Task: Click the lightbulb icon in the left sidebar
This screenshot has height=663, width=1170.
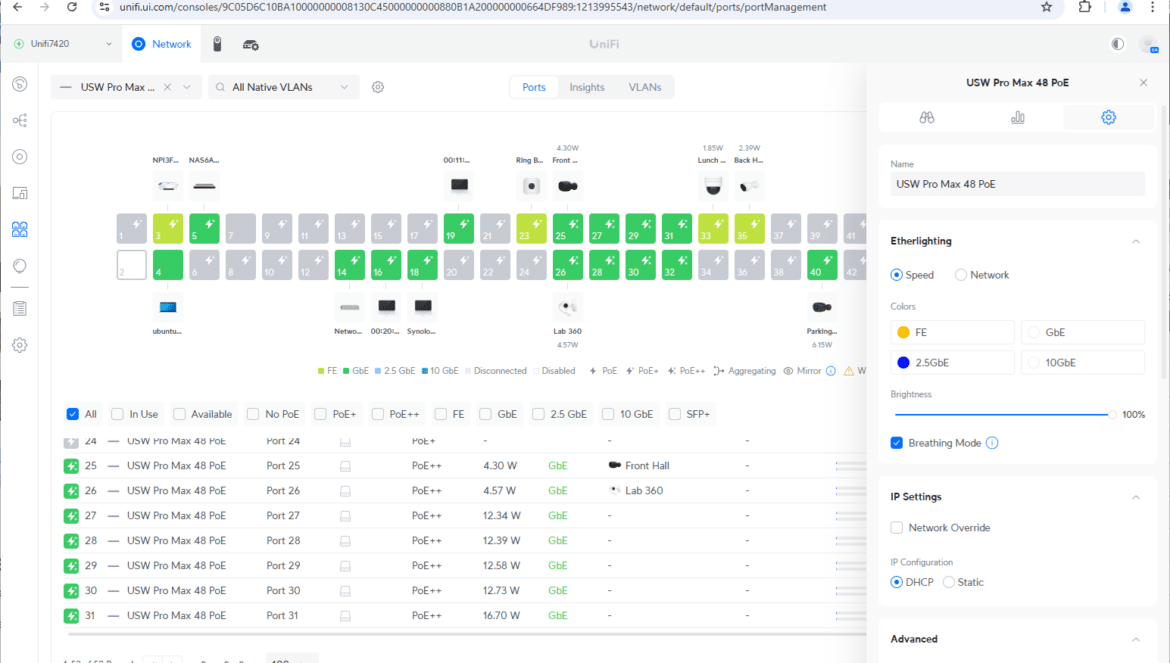Action: [20, 266]
